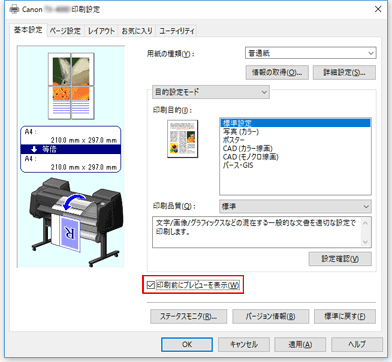Click the バージョン情報 button
This screenshot has width=392, height=362.
[271, 316]
